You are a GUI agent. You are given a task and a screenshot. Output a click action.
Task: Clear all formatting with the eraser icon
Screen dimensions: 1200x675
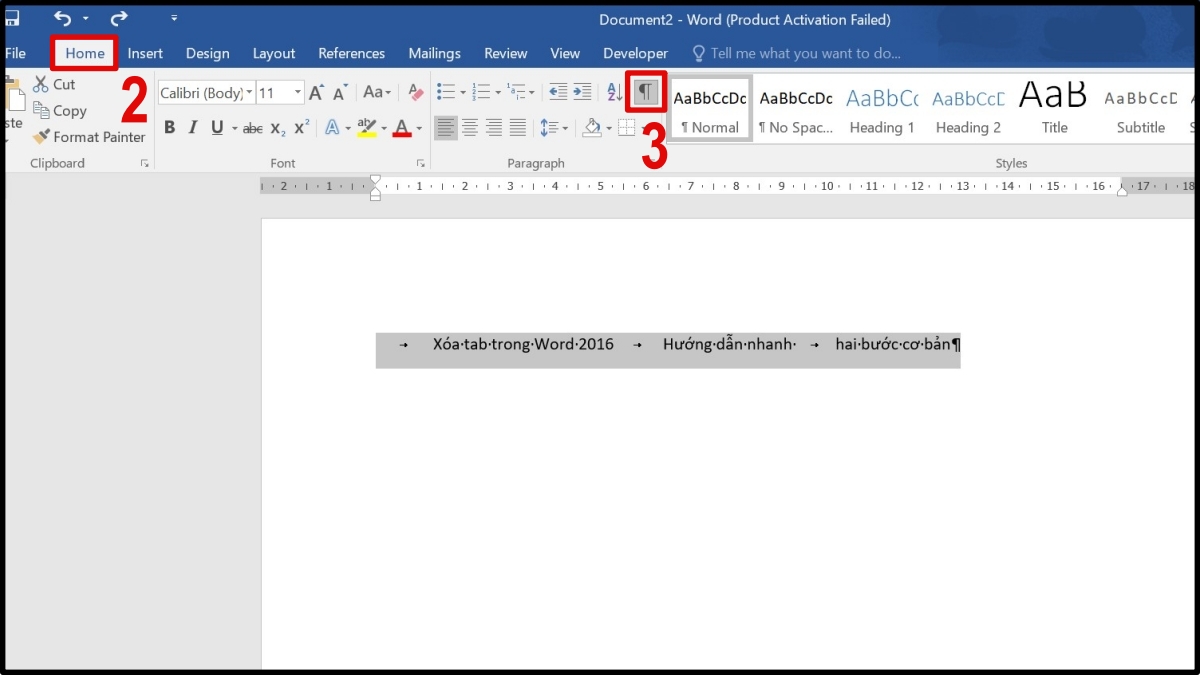pos(415,92)
